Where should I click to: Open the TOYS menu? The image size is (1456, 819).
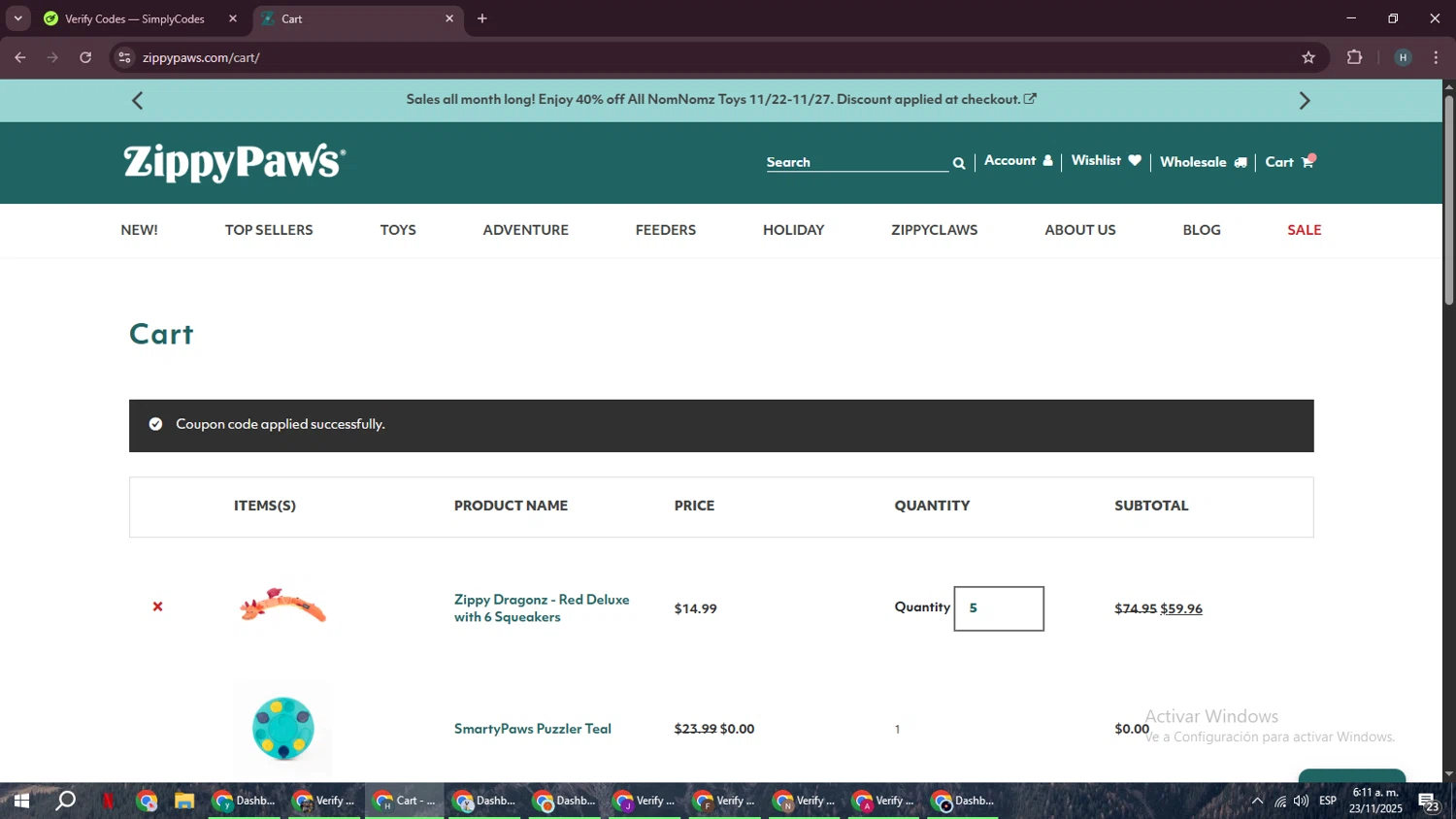click(x=398, y=230)
